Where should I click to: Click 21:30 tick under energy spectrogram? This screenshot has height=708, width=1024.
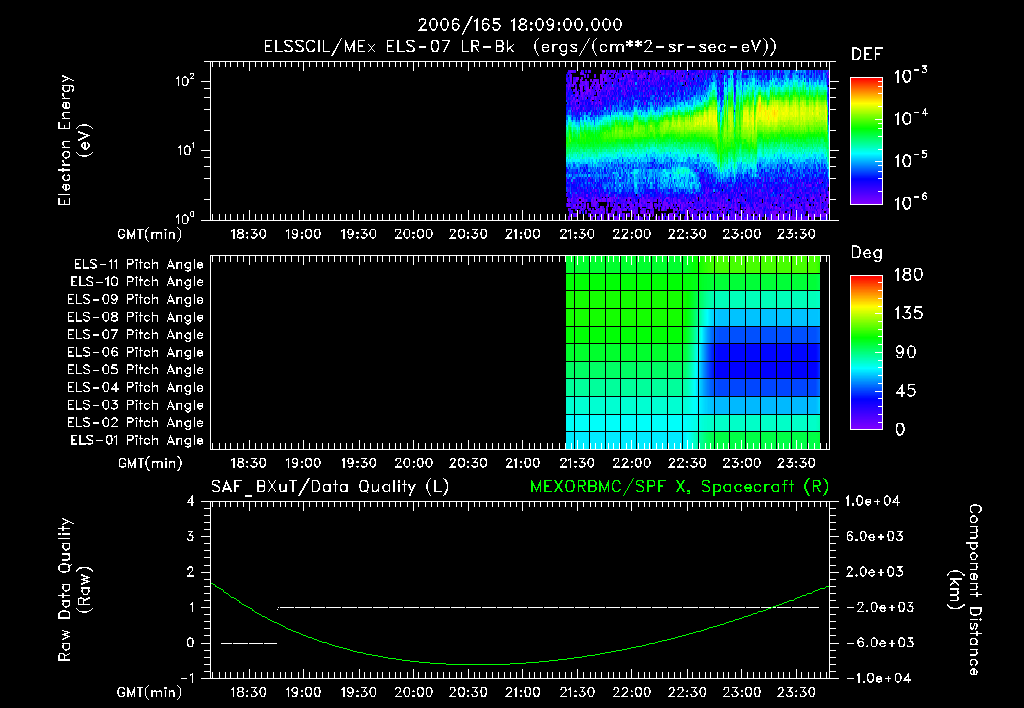[x=577, y=234]
